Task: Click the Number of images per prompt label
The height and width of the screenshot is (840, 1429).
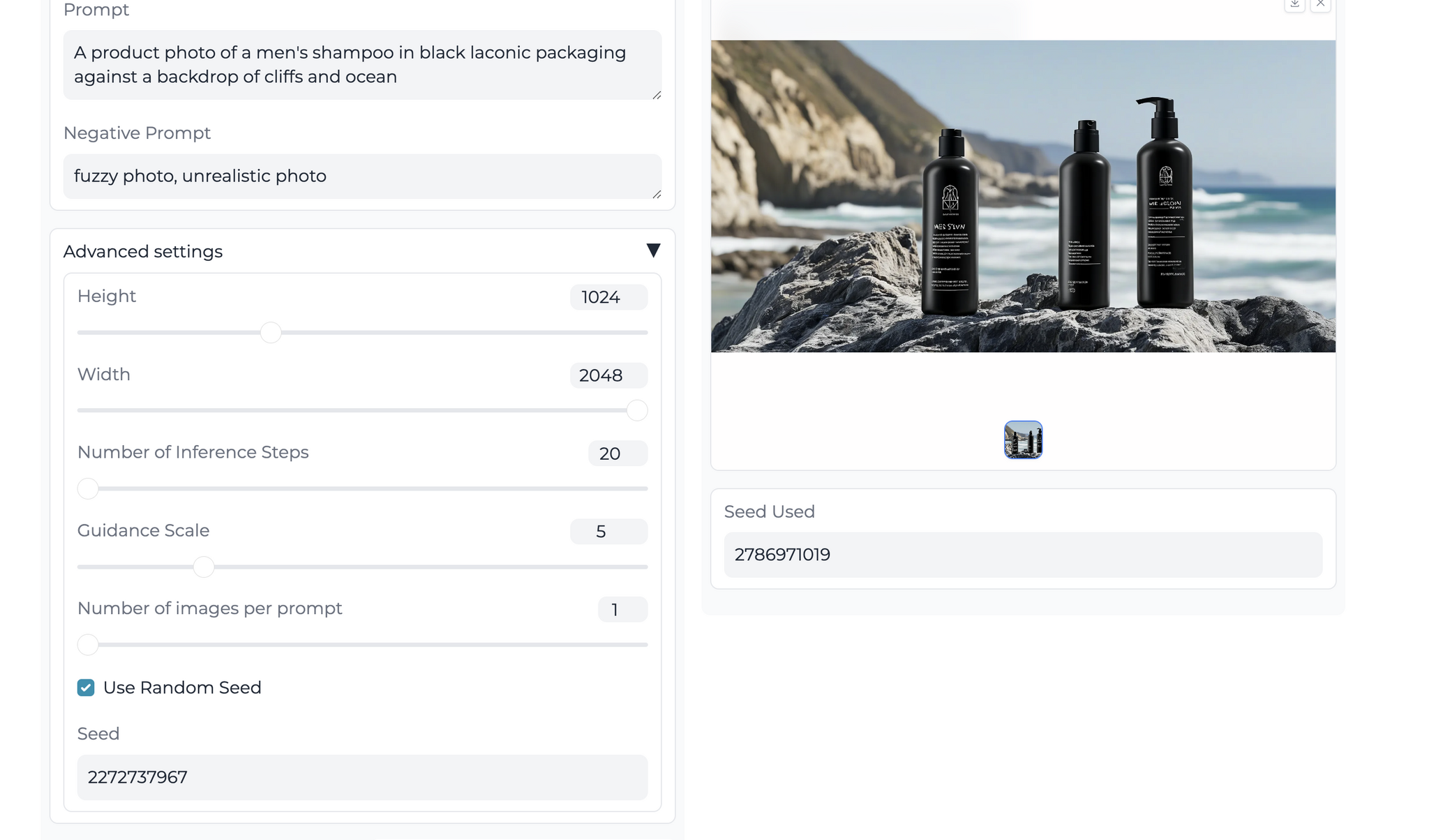Action: click(209, 608)
